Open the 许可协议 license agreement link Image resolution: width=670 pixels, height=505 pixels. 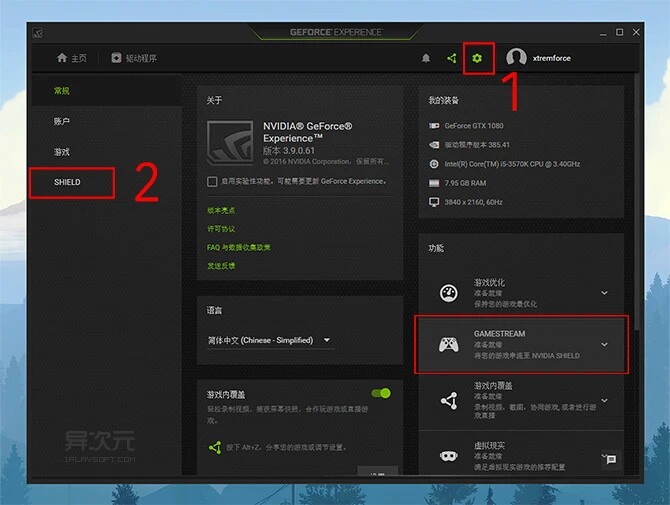coord(221,229)
